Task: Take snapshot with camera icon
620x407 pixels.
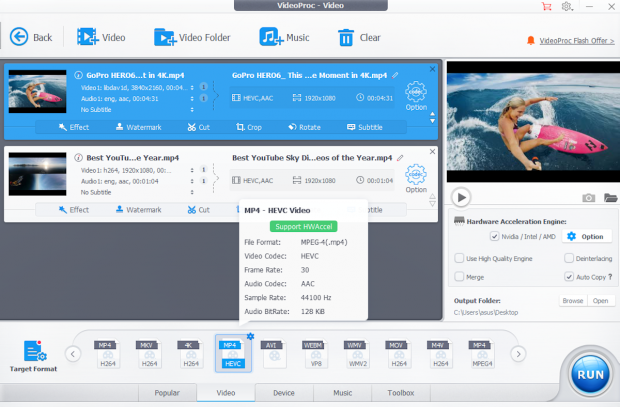Action: pos(588,197)
